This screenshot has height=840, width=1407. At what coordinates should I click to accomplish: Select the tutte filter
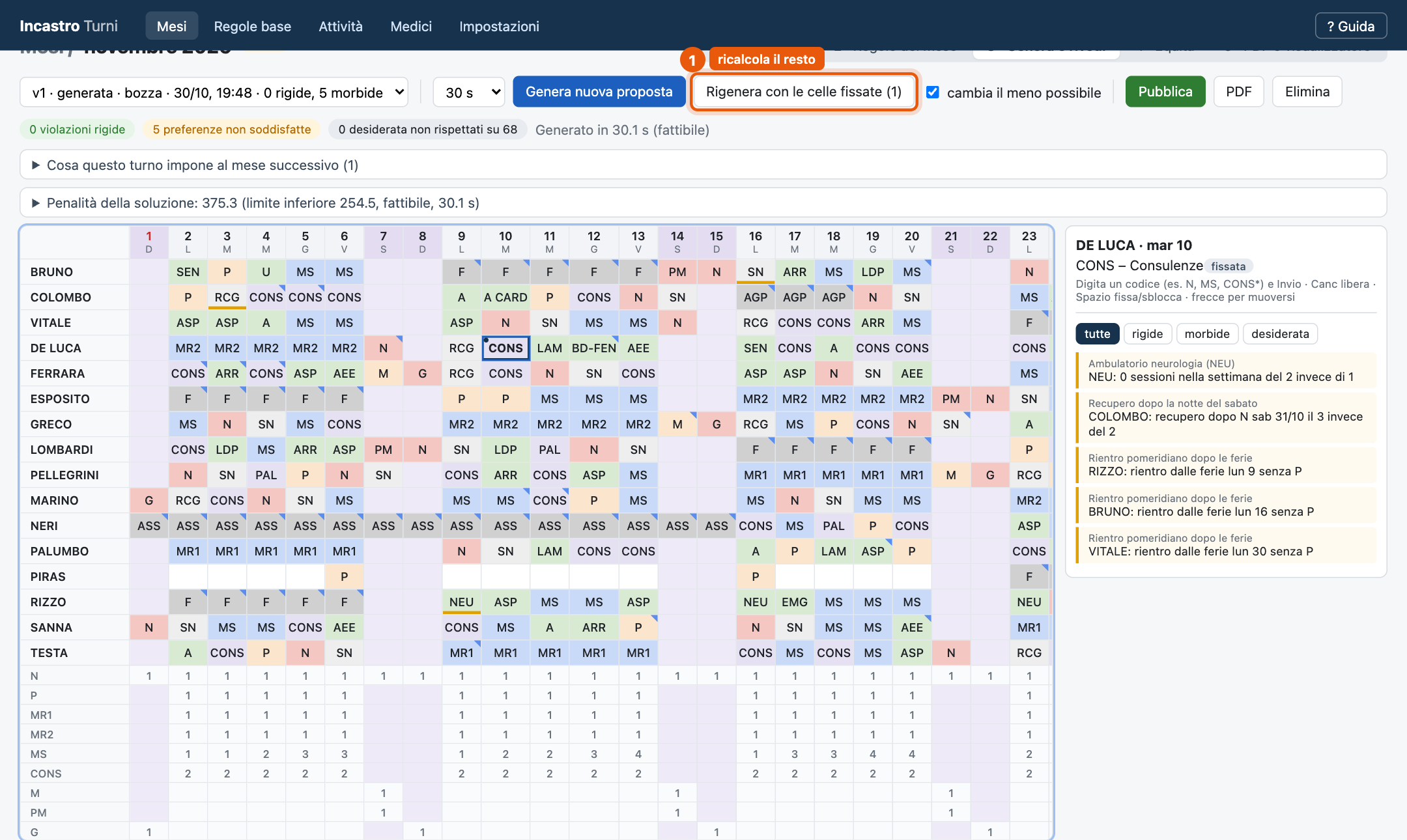(1097, 333)
